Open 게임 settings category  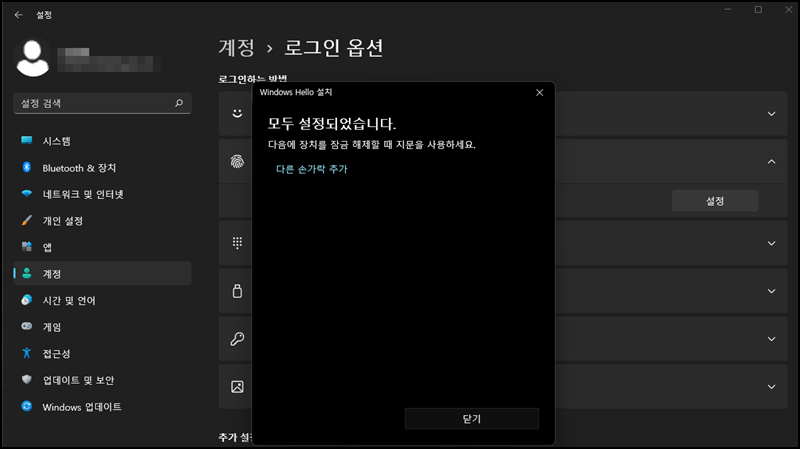pyautogui.click(x=102, y=327)
